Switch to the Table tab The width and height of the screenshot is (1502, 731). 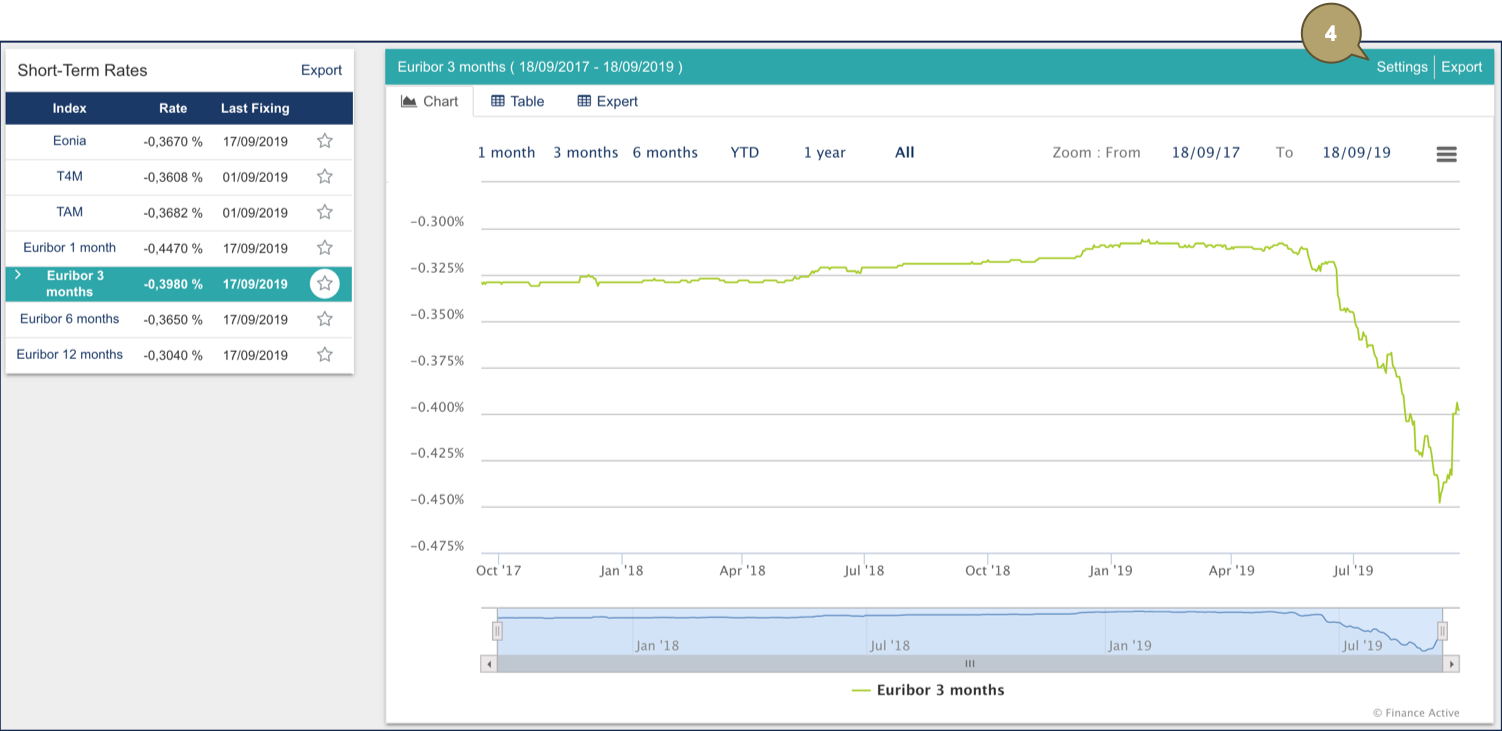click(517, 101)
